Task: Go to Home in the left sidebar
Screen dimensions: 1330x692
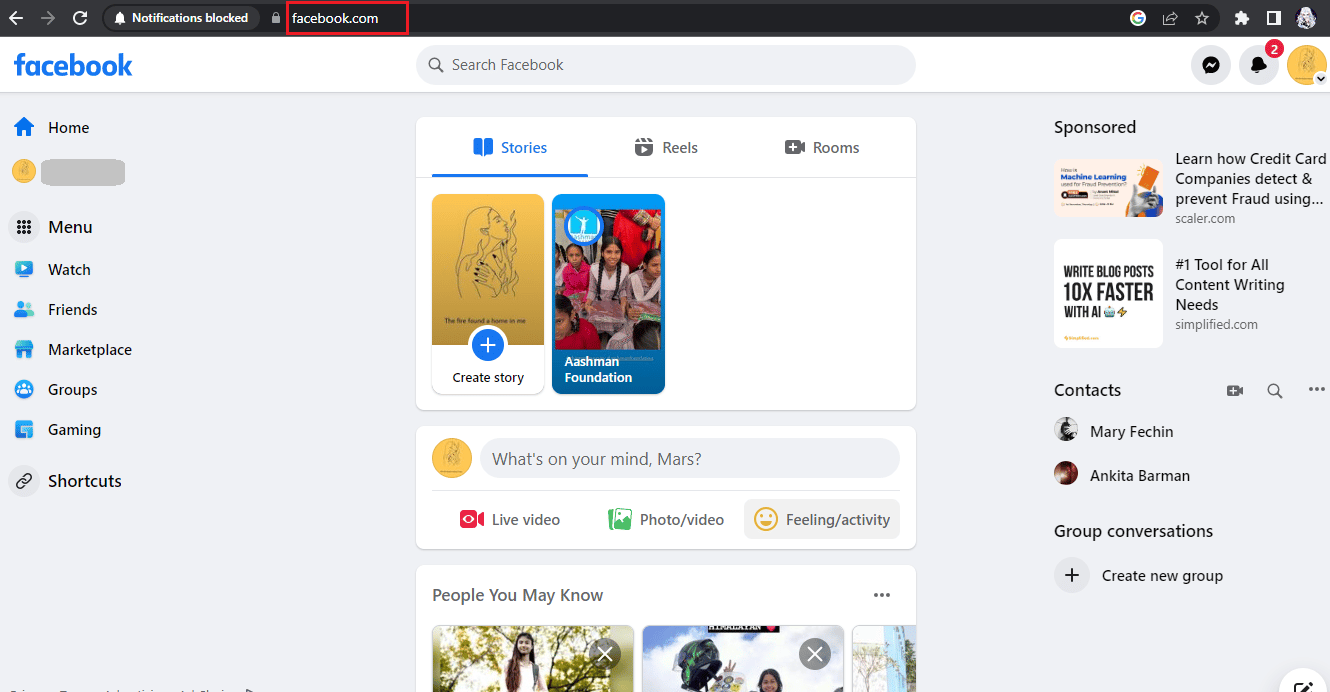Action: [52, 128]
